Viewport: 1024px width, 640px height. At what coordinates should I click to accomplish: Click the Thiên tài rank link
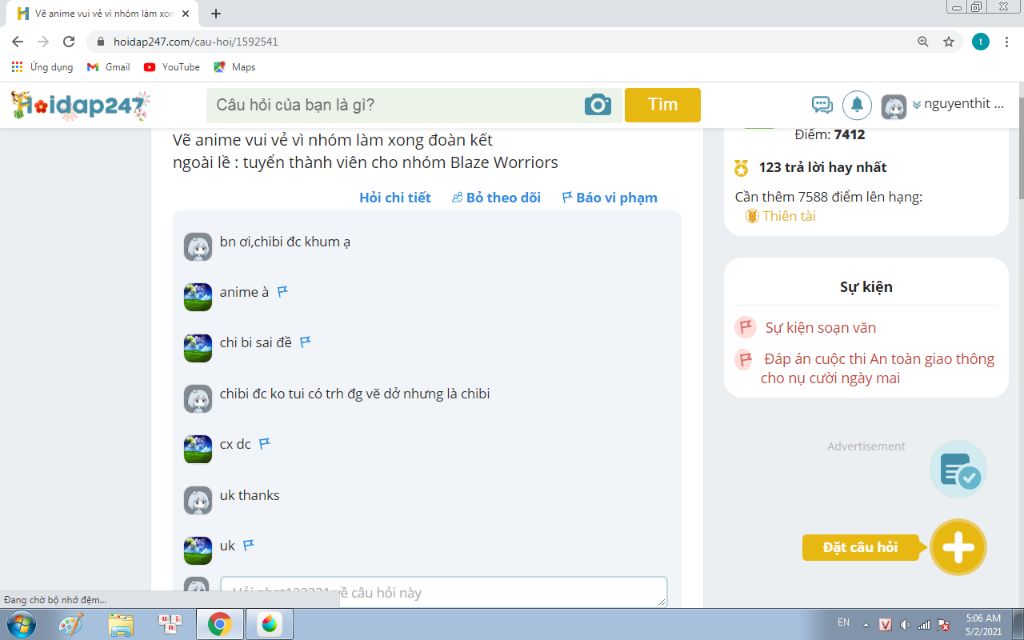[x=788, y=216]
